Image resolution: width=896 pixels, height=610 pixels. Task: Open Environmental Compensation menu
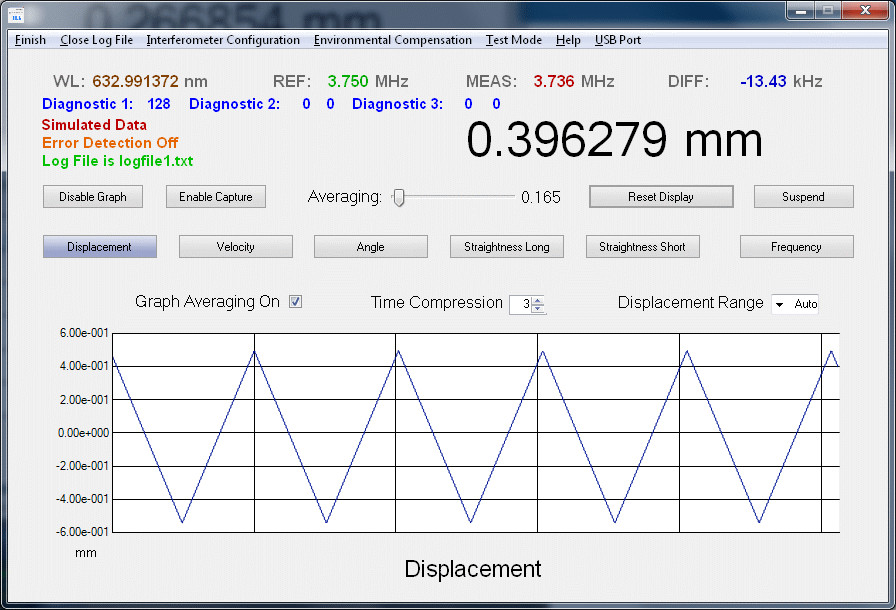[x=393, y=40]
